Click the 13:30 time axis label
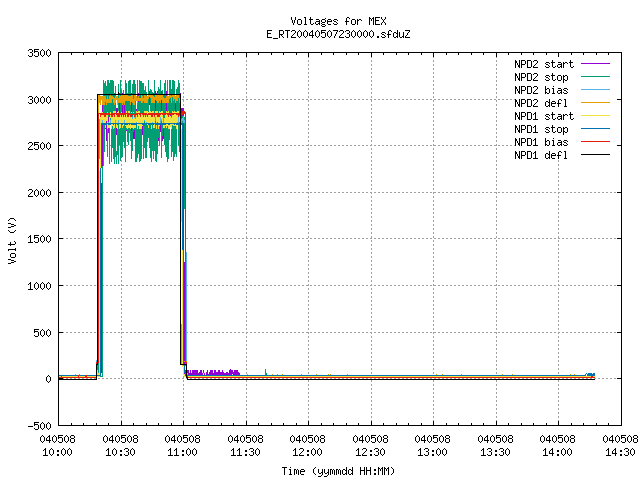The width and height of the screenshot is (640, 480). click(x=495, y=452)
